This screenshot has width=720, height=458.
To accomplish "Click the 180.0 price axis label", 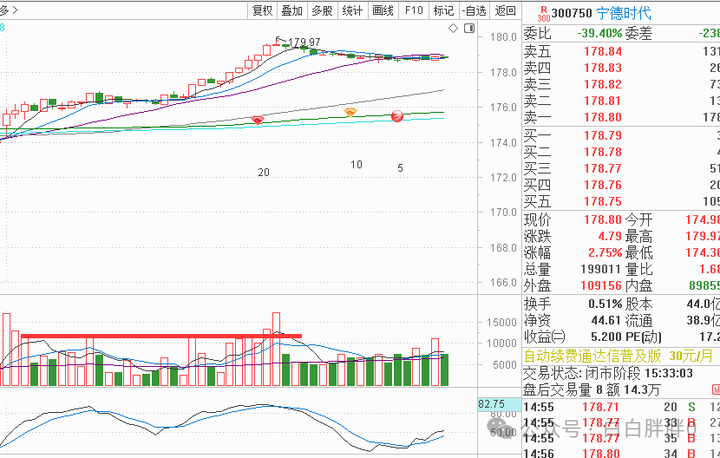I will click(x=503, y=37).
